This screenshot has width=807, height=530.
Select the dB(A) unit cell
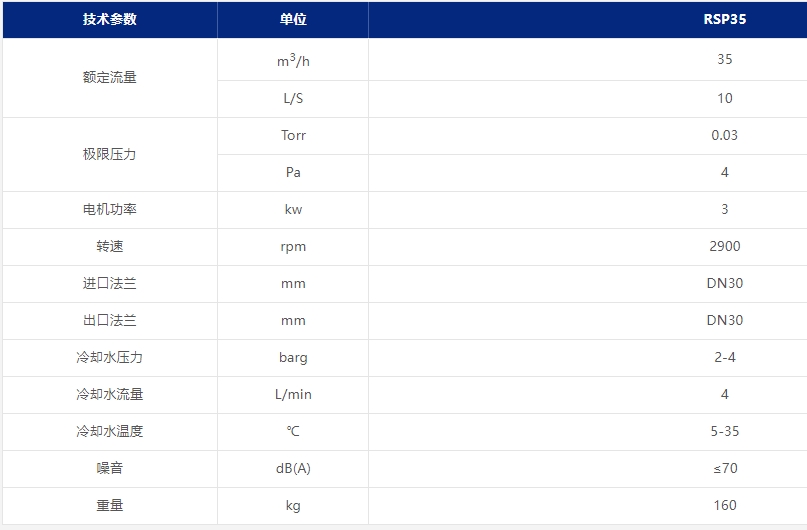(x=293, y=469)
